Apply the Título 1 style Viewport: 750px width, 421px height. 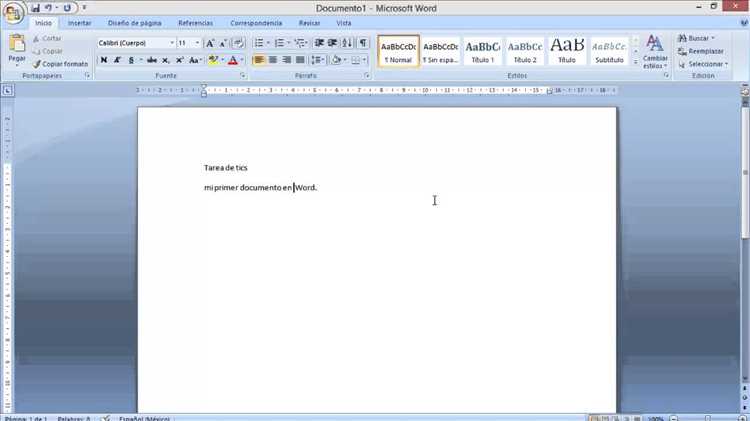click(483, 51)
